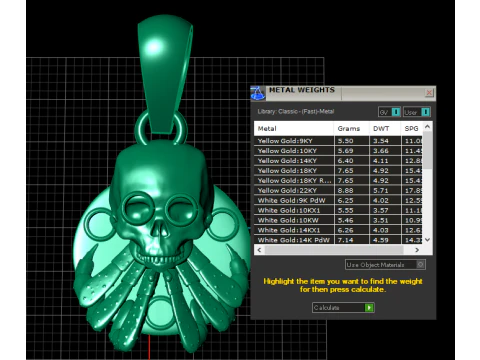Click the SPG column header
Viewport: 480px width, 360px height.
pyautogui.click(x=412, y=128)
